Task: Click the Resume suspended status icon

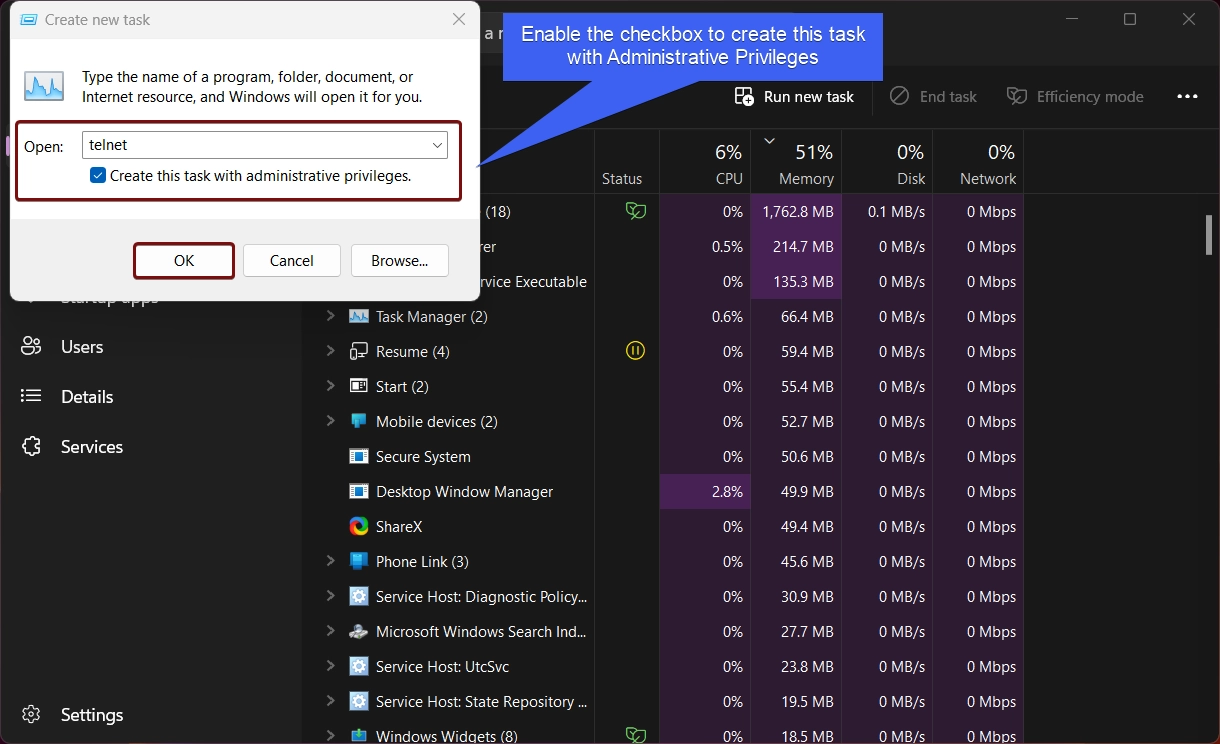Action: click(x=635, y=351)
